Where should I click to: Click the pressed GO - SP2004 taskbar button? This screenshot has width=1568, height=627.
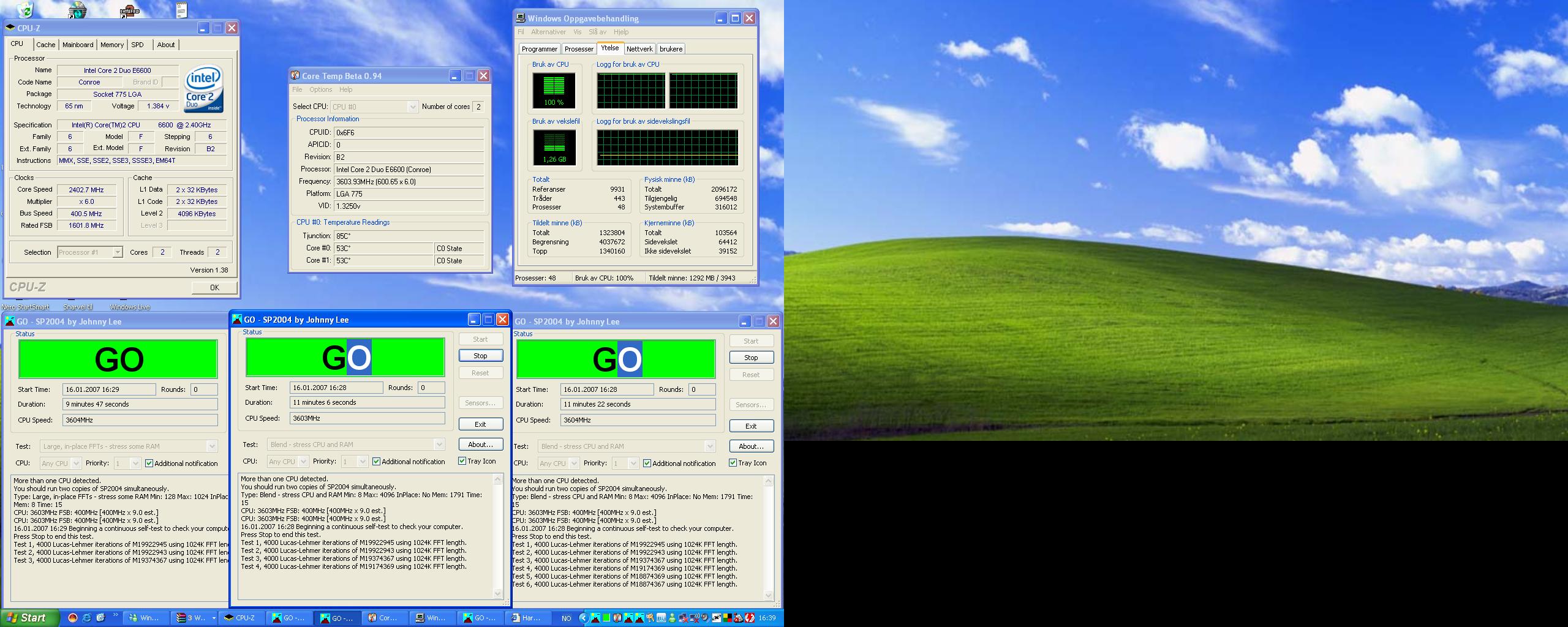(x=337, y=618)
